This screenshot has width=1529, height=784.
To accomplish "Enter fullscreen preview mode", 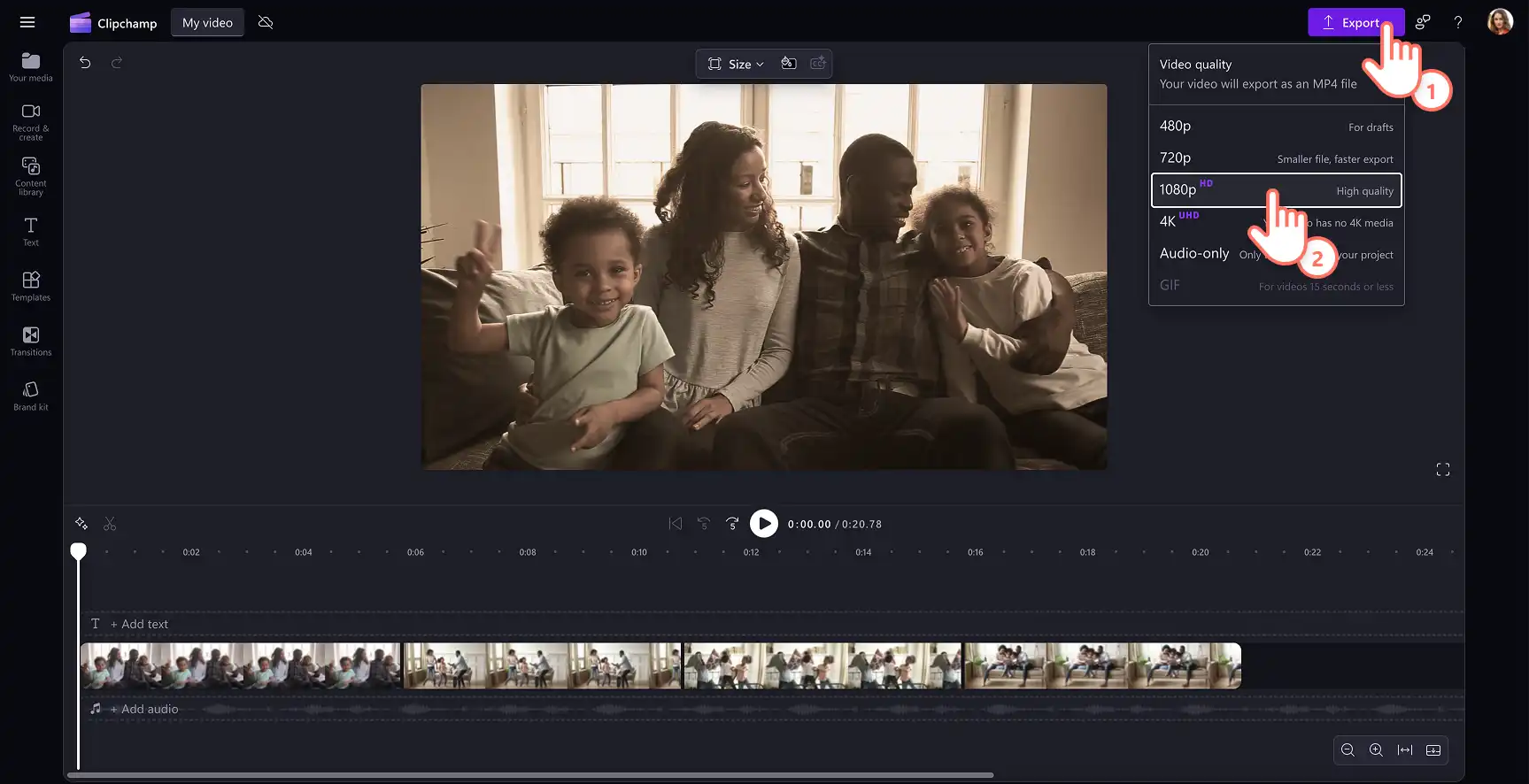I will point(1442,470).
